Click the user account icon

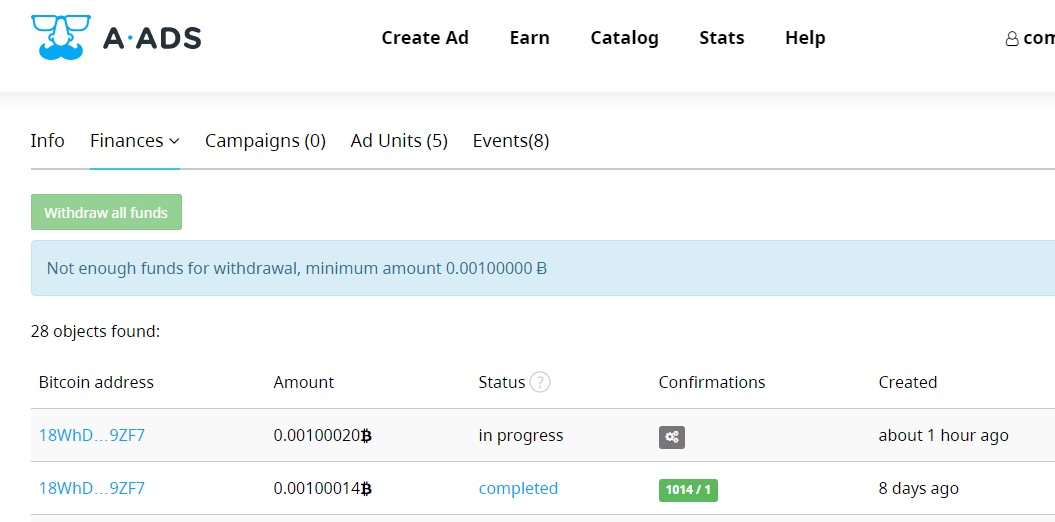1012,39
